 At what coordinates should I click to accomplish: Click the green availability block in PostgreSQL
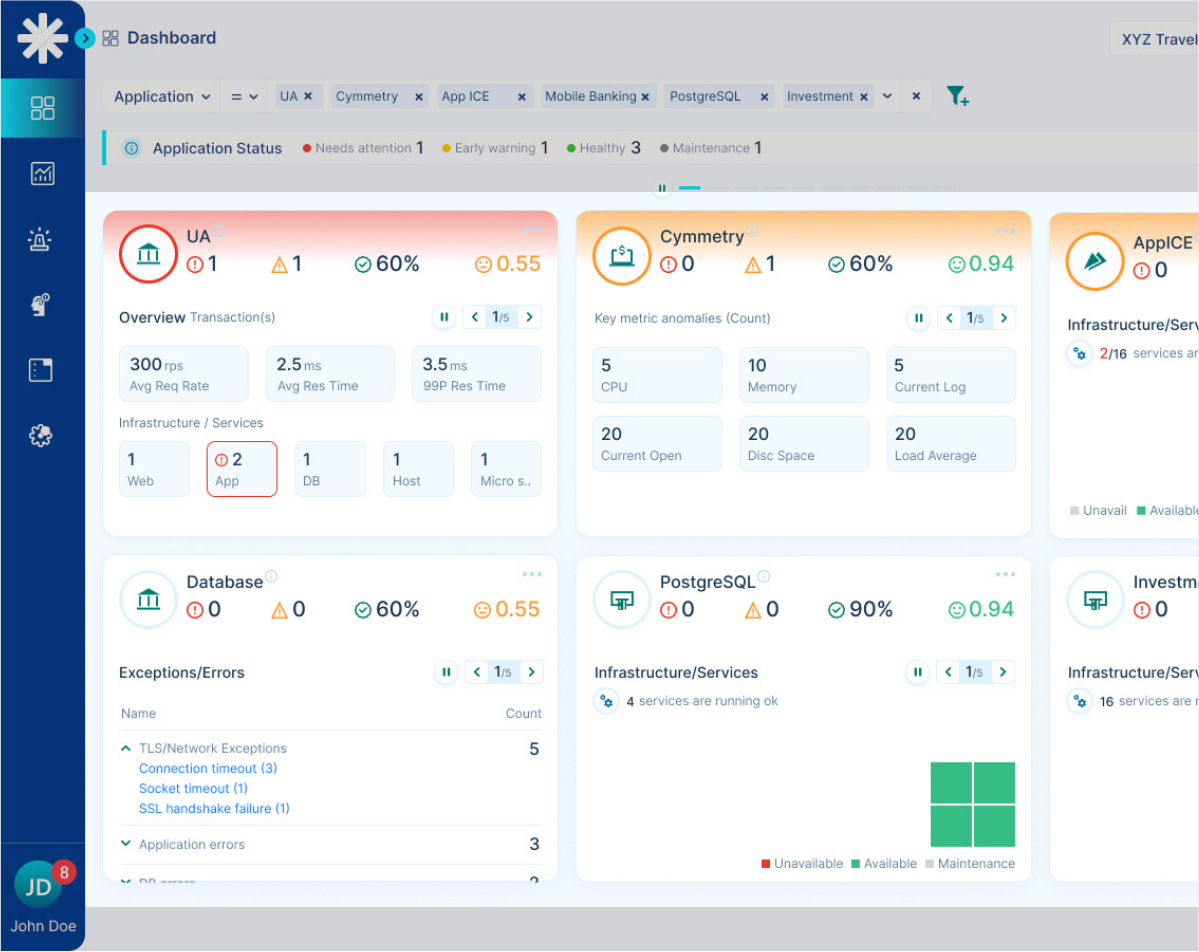(973, 804)
